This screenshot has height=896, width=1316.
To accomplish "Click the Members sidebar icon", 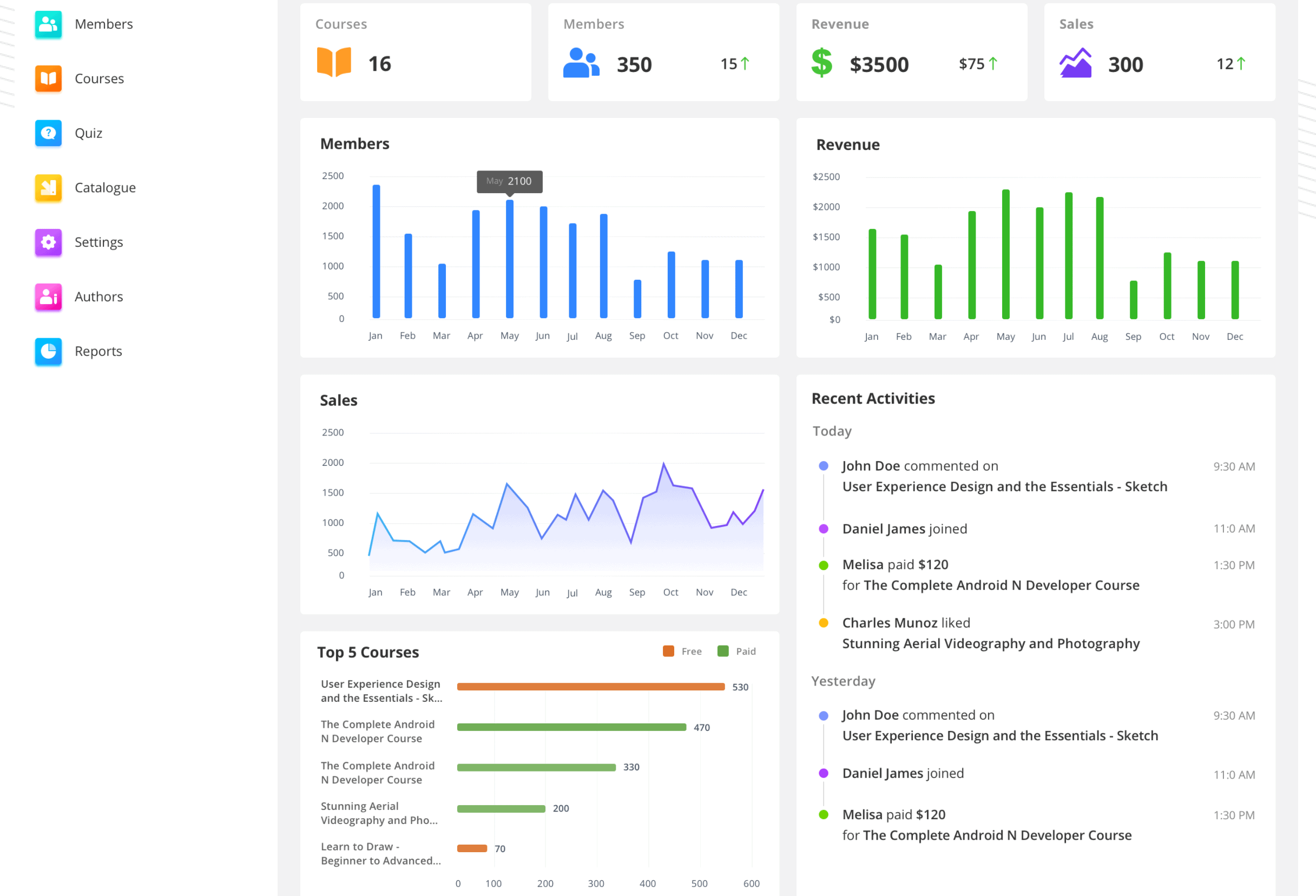I will 48,24.
